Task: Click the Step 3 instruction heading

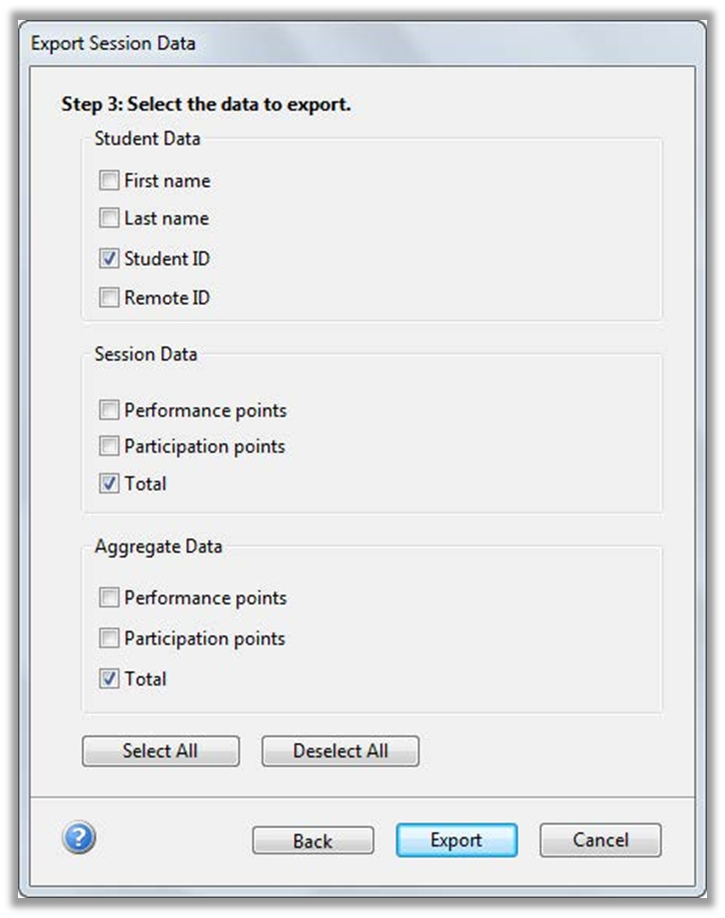Action: pyautogui.click(x=206, y=104)
